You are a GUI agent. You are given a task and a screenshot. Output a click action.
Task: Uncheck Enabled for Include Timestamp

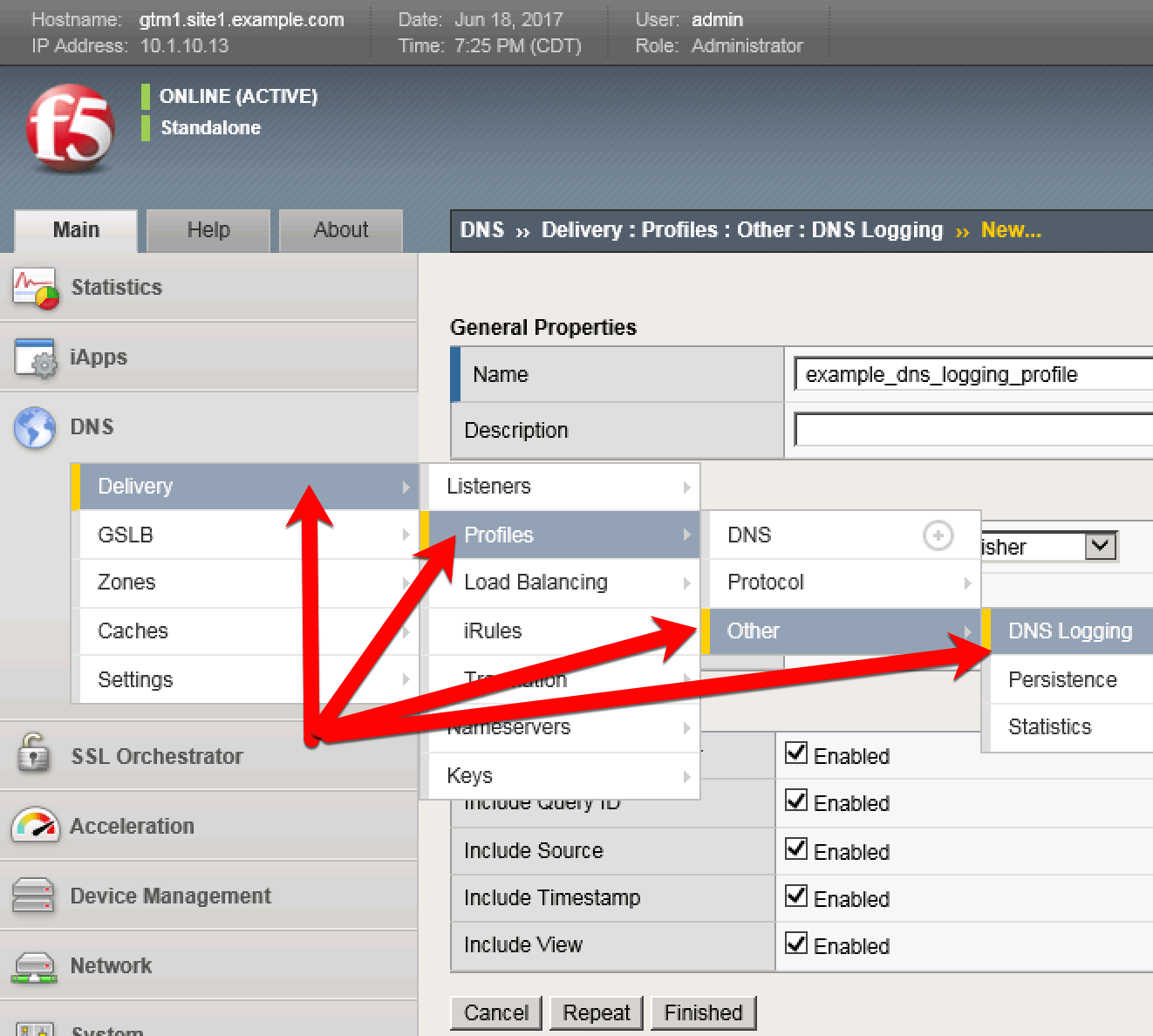click(795, 895)
